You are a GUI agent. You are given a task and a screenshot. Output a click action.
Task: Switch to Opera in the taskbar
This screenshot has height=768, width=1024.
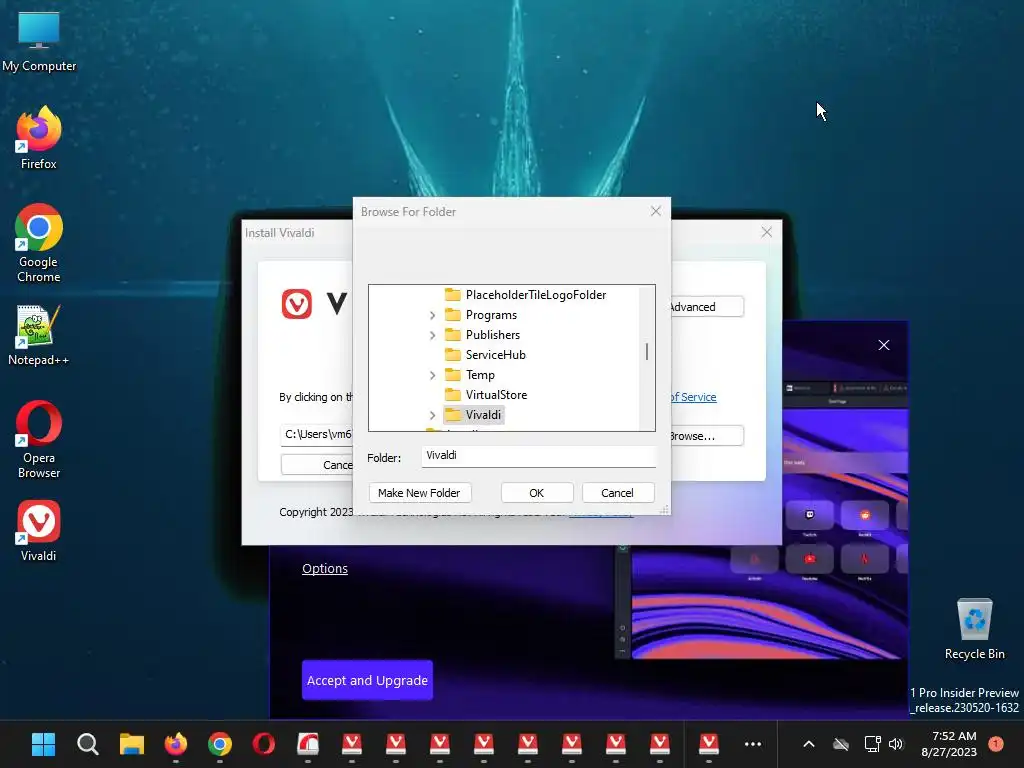(x=263, y=744)
